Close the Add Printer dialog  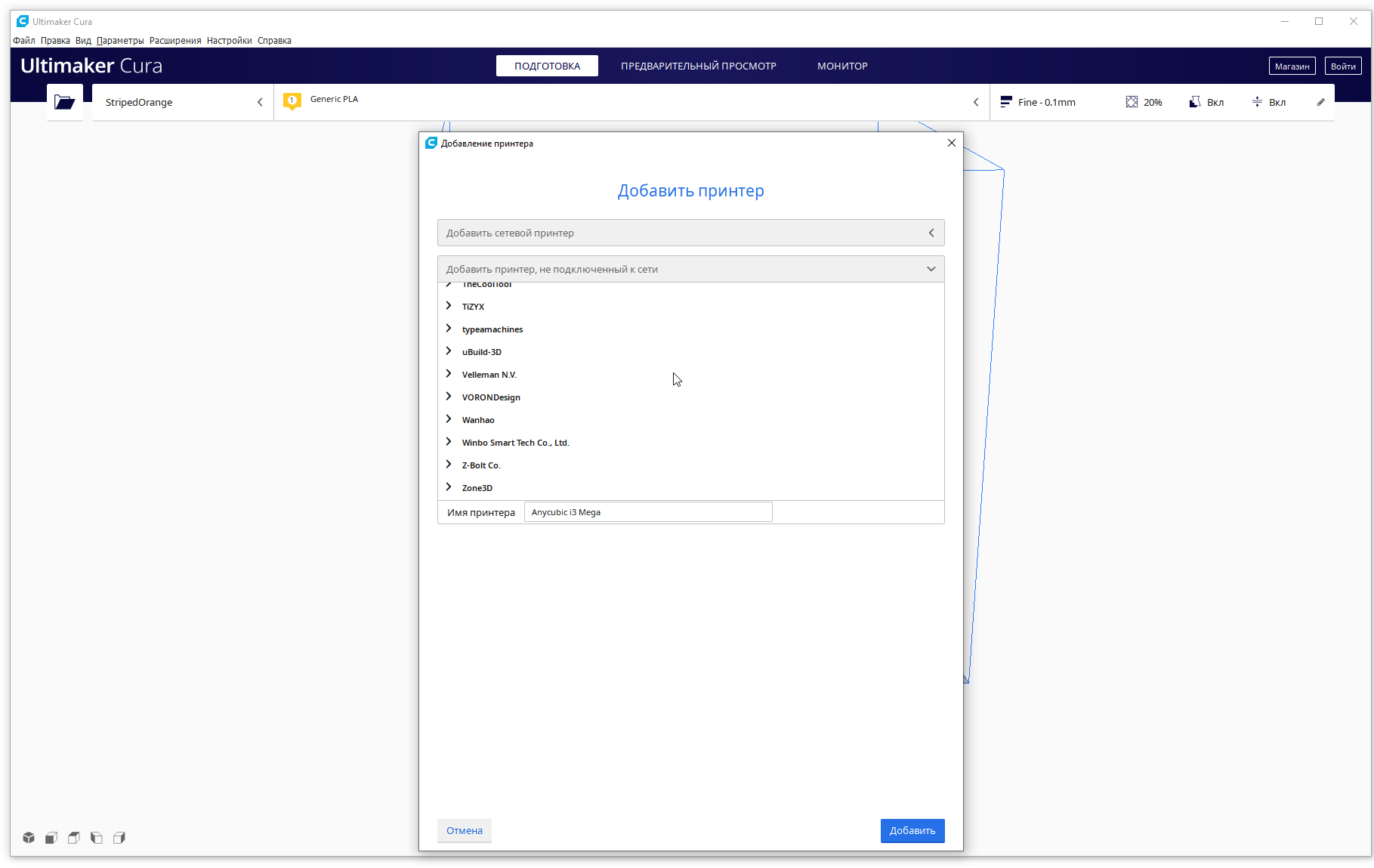tap(952, 143)
